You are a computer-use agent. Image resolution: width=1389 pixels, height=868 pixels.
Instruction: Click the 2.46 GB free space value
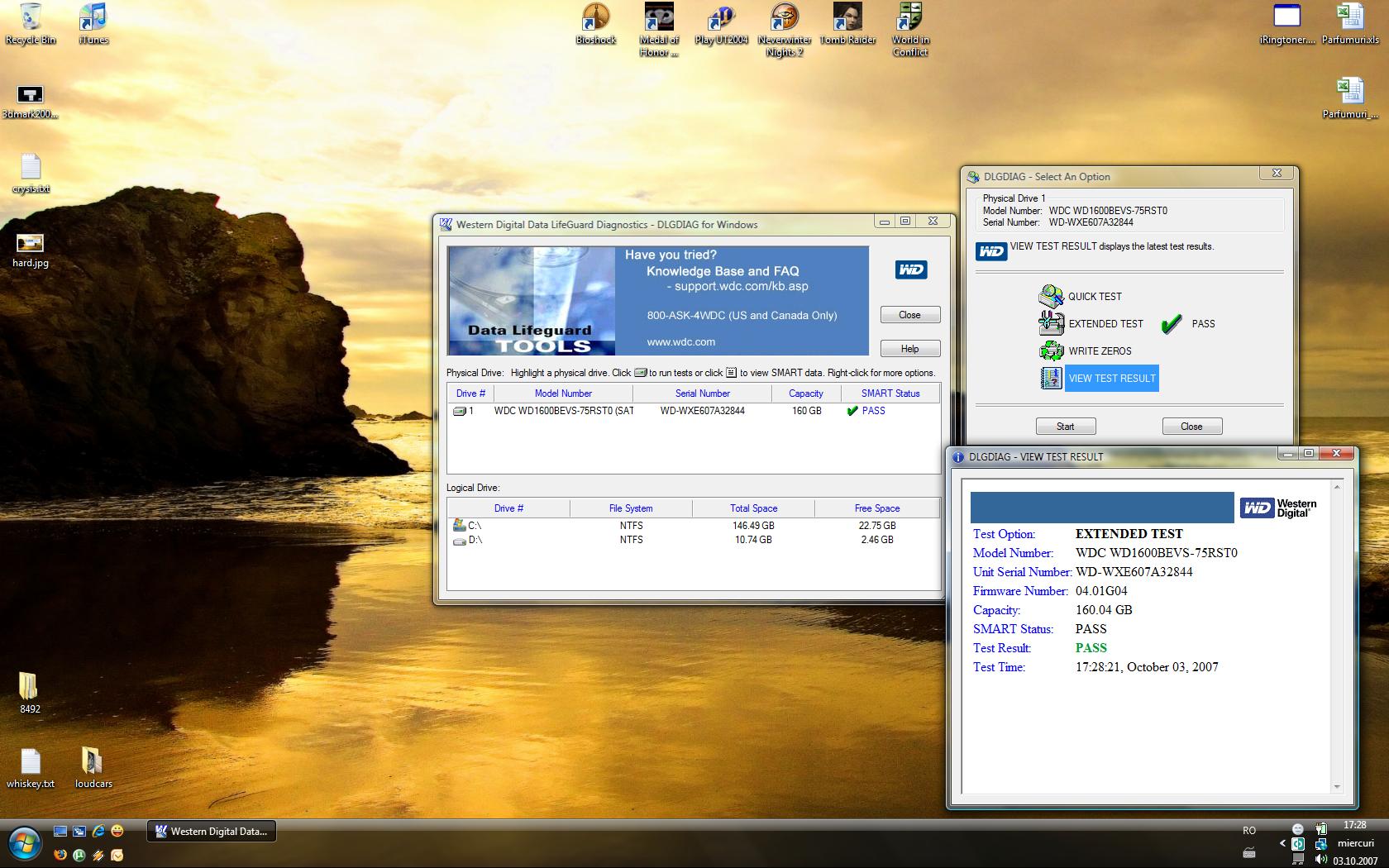(x=877, y=540)
